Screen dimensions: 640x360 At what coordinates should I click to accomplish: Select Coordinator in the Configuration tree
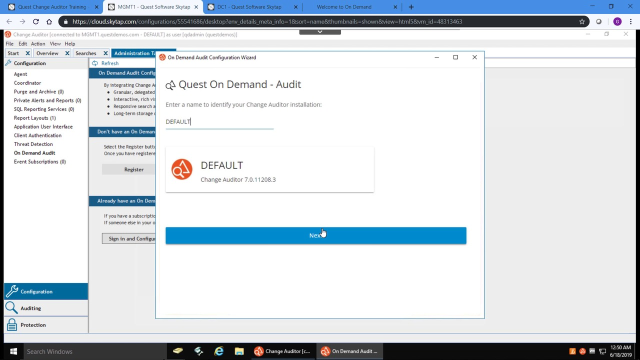click(x=27, y=83)
